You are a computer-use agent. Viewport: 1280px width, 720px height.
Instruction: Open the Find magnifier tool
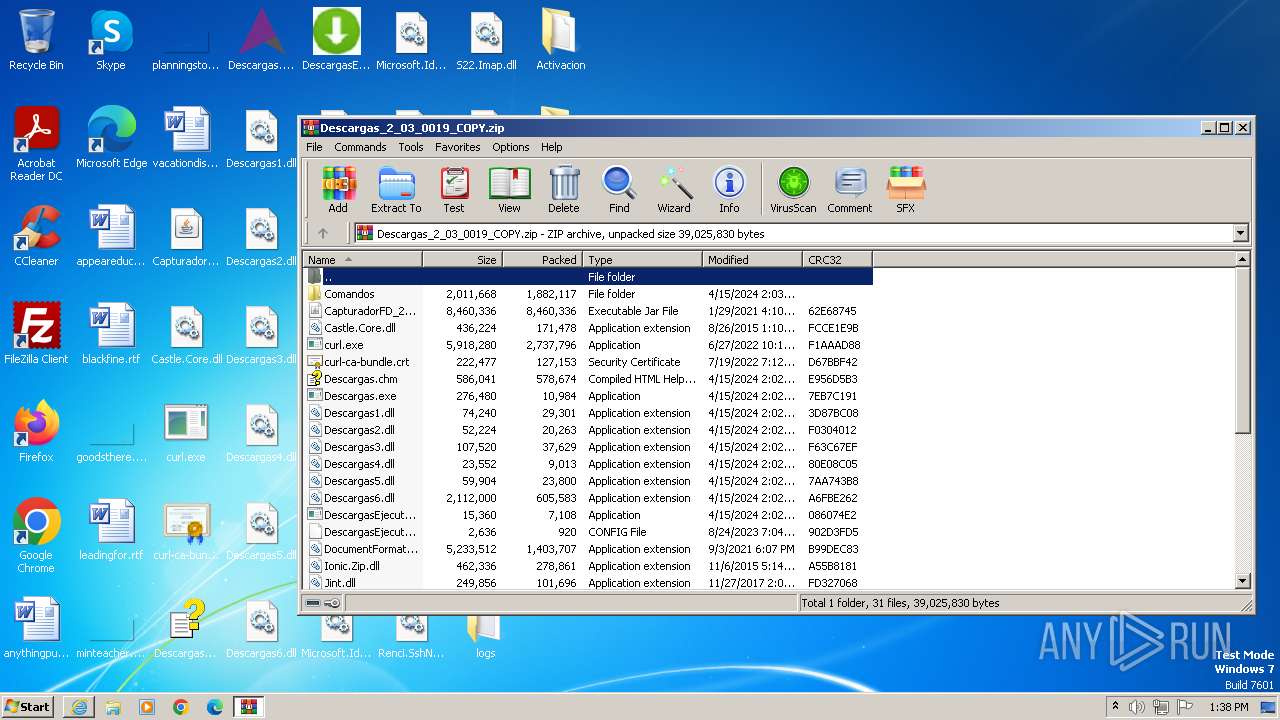(619, 190)
